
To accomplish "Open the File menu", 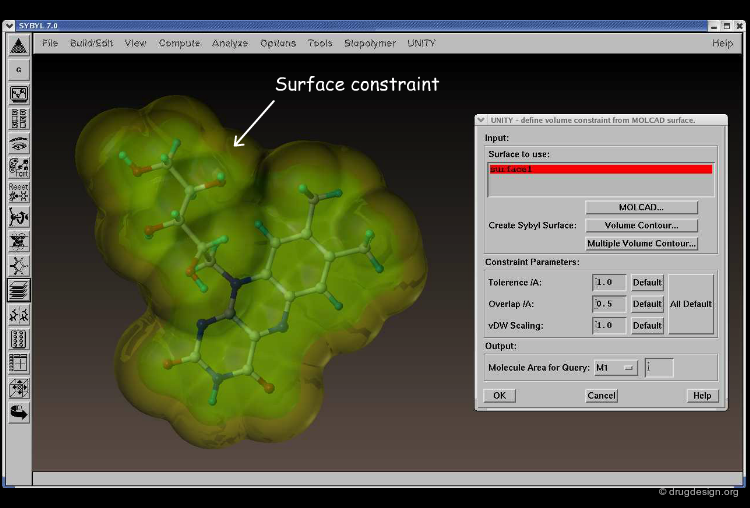I will tap(50, 43).
